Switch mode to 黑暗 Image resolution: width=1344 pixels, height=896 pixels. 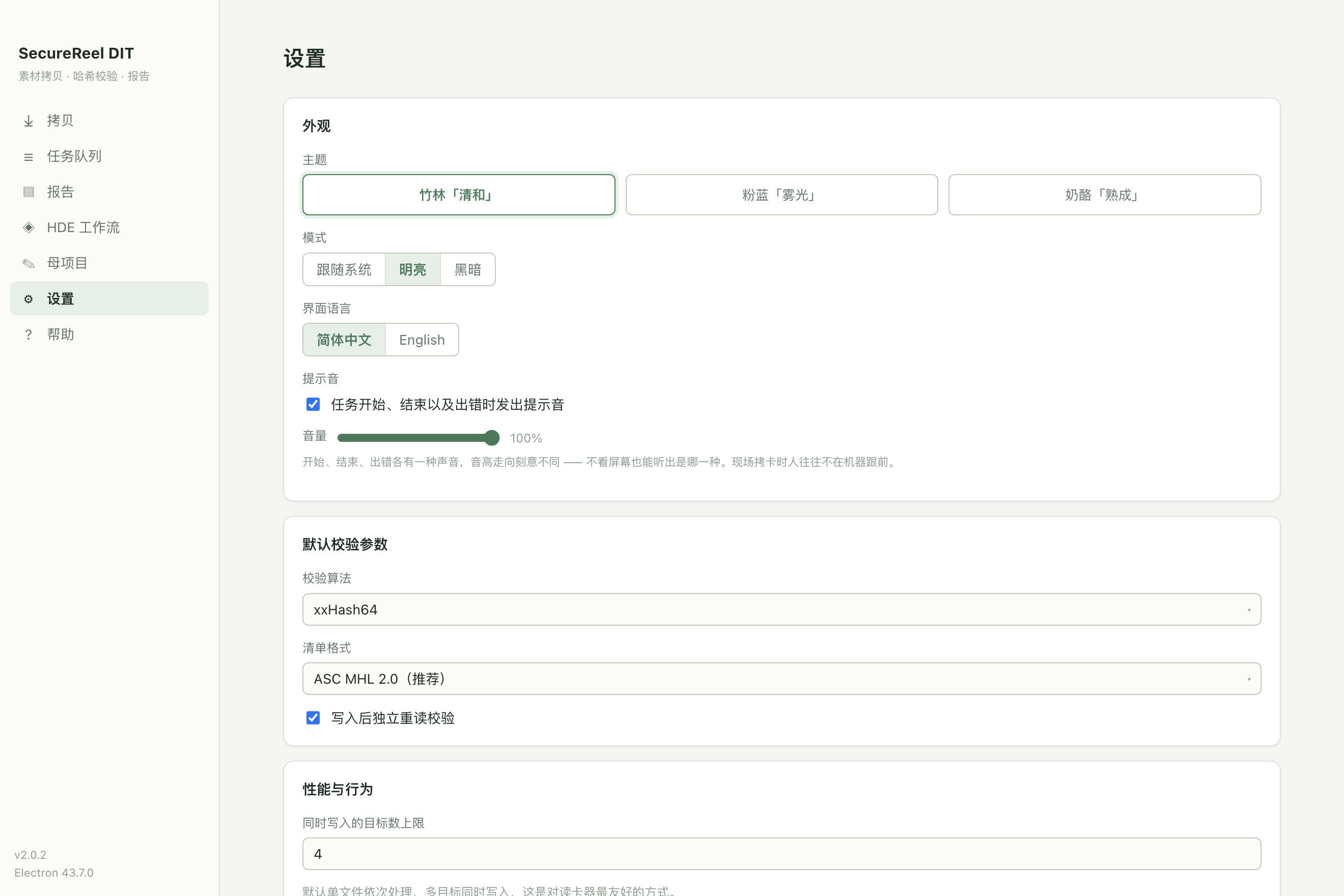pyautogui.click(x=467, y=270)
